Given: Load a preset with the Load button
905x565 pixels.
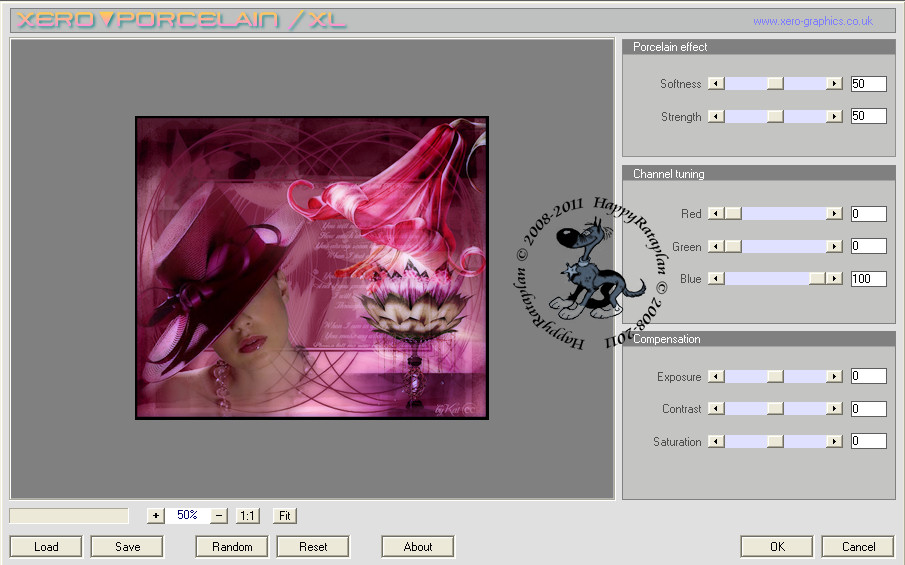Looking at the screenshot, I should [x=46, y=547].
